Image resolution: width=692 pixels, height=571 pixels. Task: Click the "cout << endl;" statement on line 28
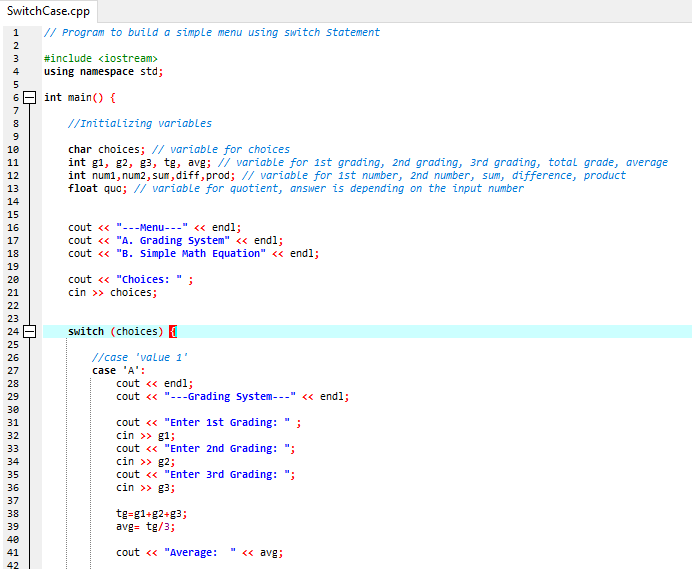click(x=154, y=383)
